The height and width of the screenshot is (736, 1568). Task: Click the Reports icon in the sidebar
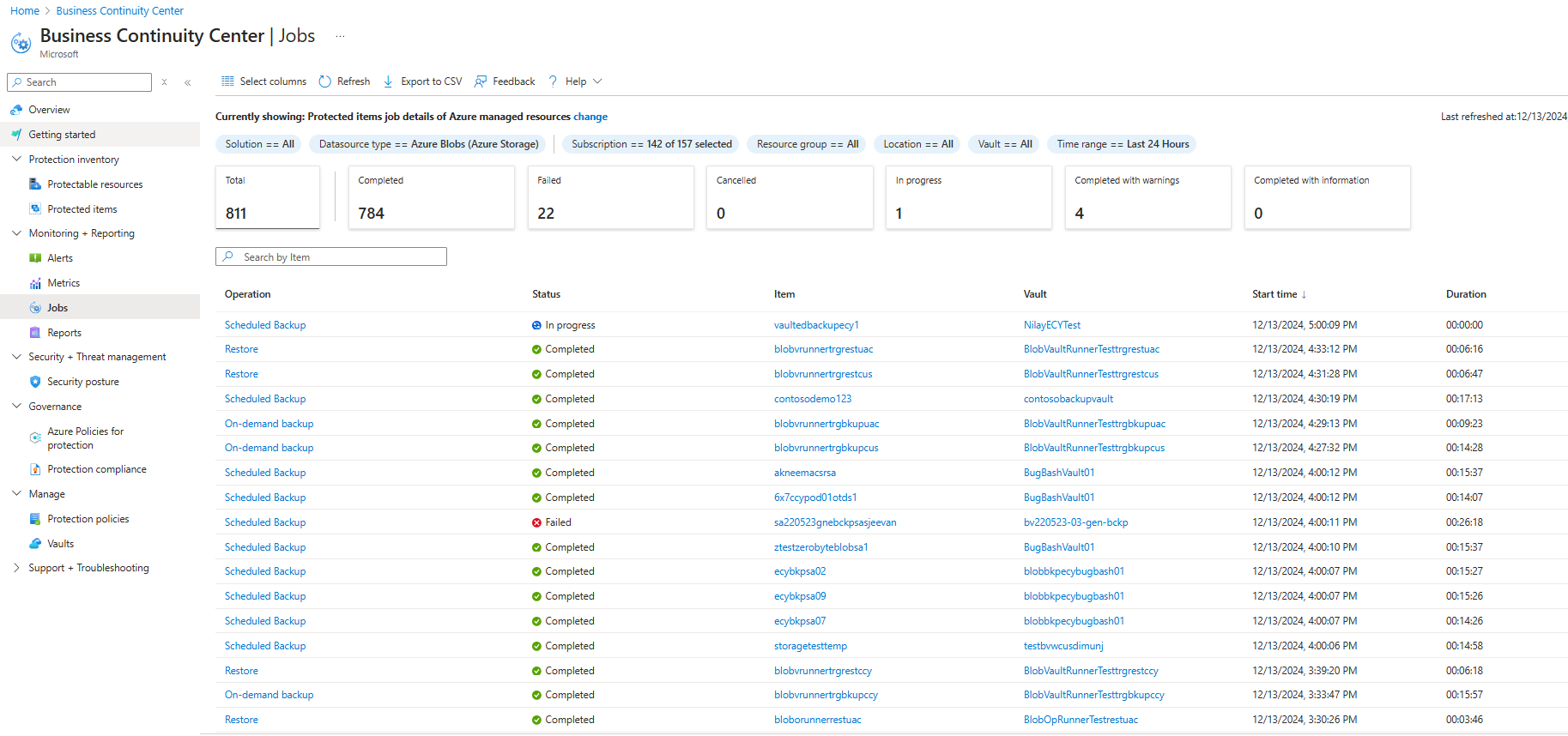(x=35, y=333)
